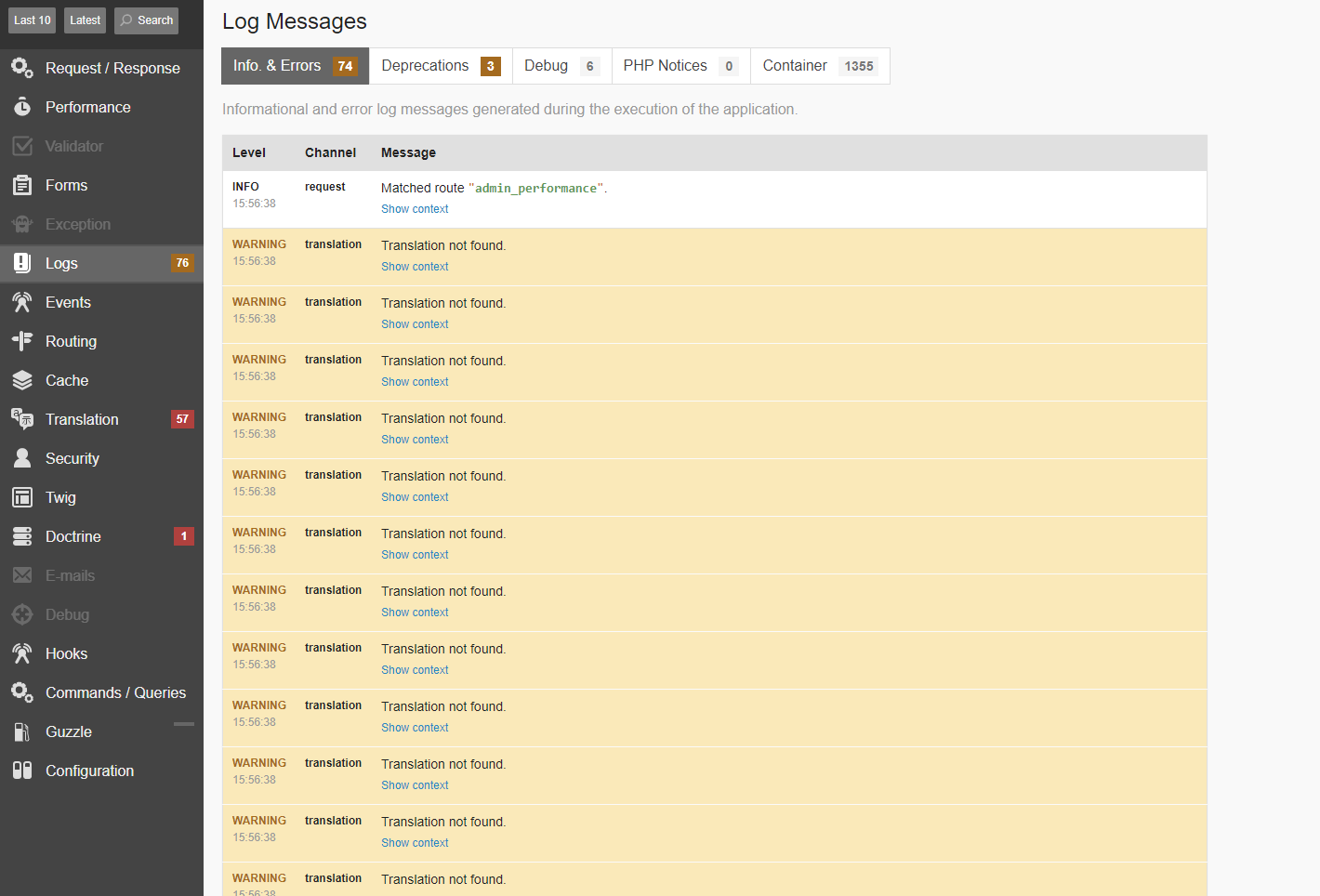
Task: Show context of the first translation warning
Action: (415, 267)
